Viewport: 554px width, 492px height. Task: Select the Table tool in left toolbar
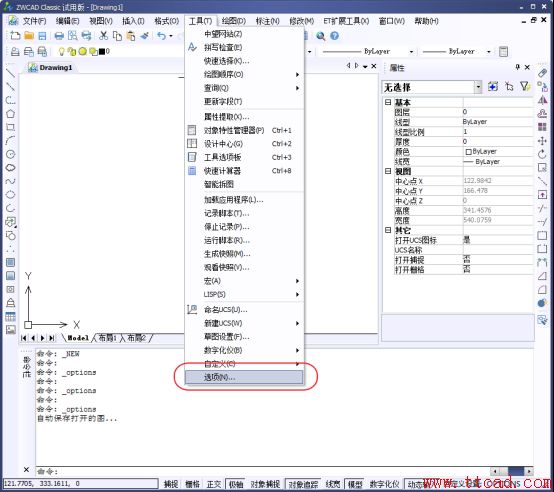click(x=11, y=316)
